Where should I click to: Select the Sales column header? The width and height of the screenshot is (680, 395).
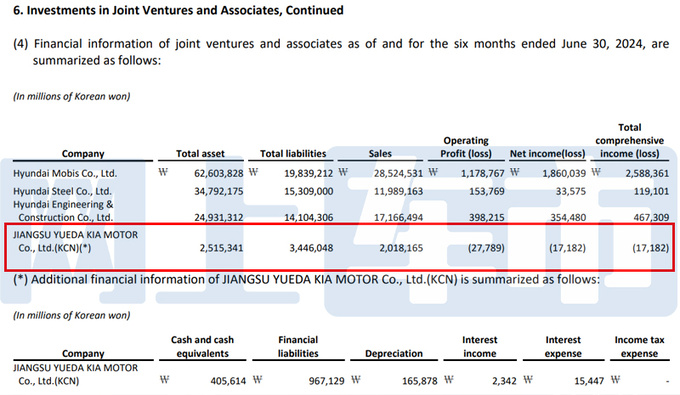[x=380, y=153]
